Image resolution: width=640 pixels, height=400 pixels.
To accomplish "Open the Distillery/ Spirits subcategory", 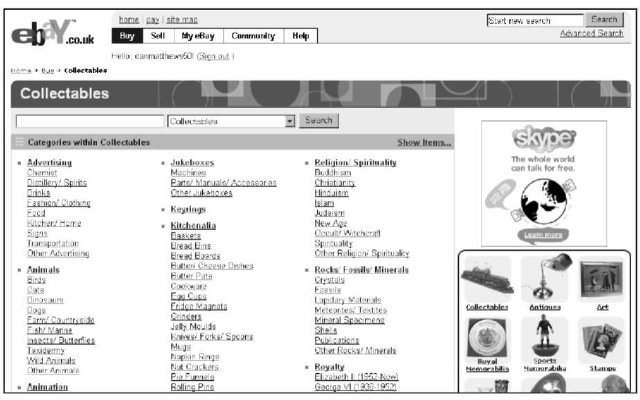I will click(x=57, y=182).
